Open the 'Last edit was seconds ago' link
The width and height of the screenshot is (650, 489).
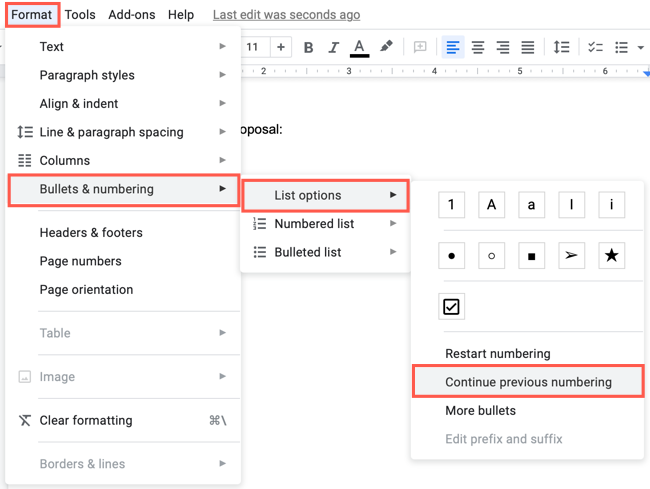286,15
